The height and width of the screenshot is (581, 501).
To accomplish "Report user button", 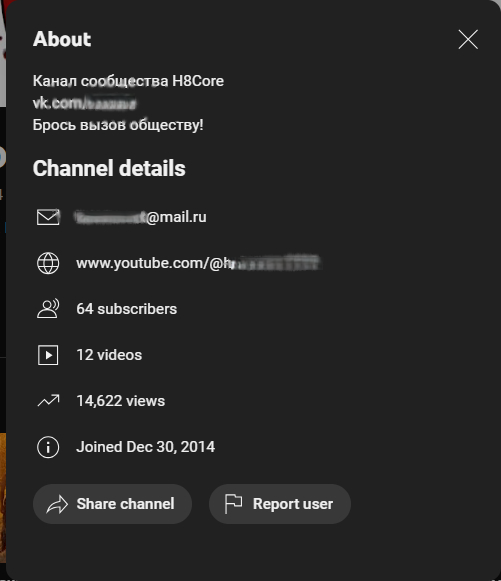I will click(x=280, y=504).
